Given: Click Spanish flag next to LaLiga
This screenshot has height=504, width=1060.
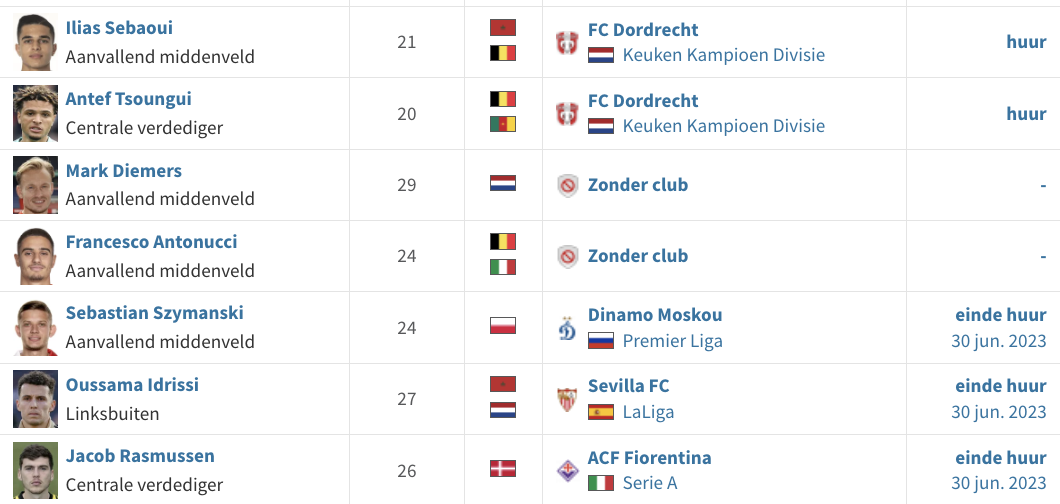Looking at the screenshot, I should click(601, 412).
